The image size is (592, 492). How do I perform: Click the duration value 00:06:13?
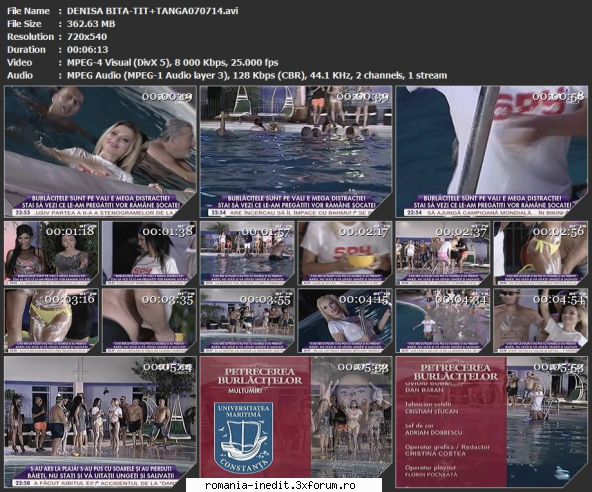coord(88,49)
